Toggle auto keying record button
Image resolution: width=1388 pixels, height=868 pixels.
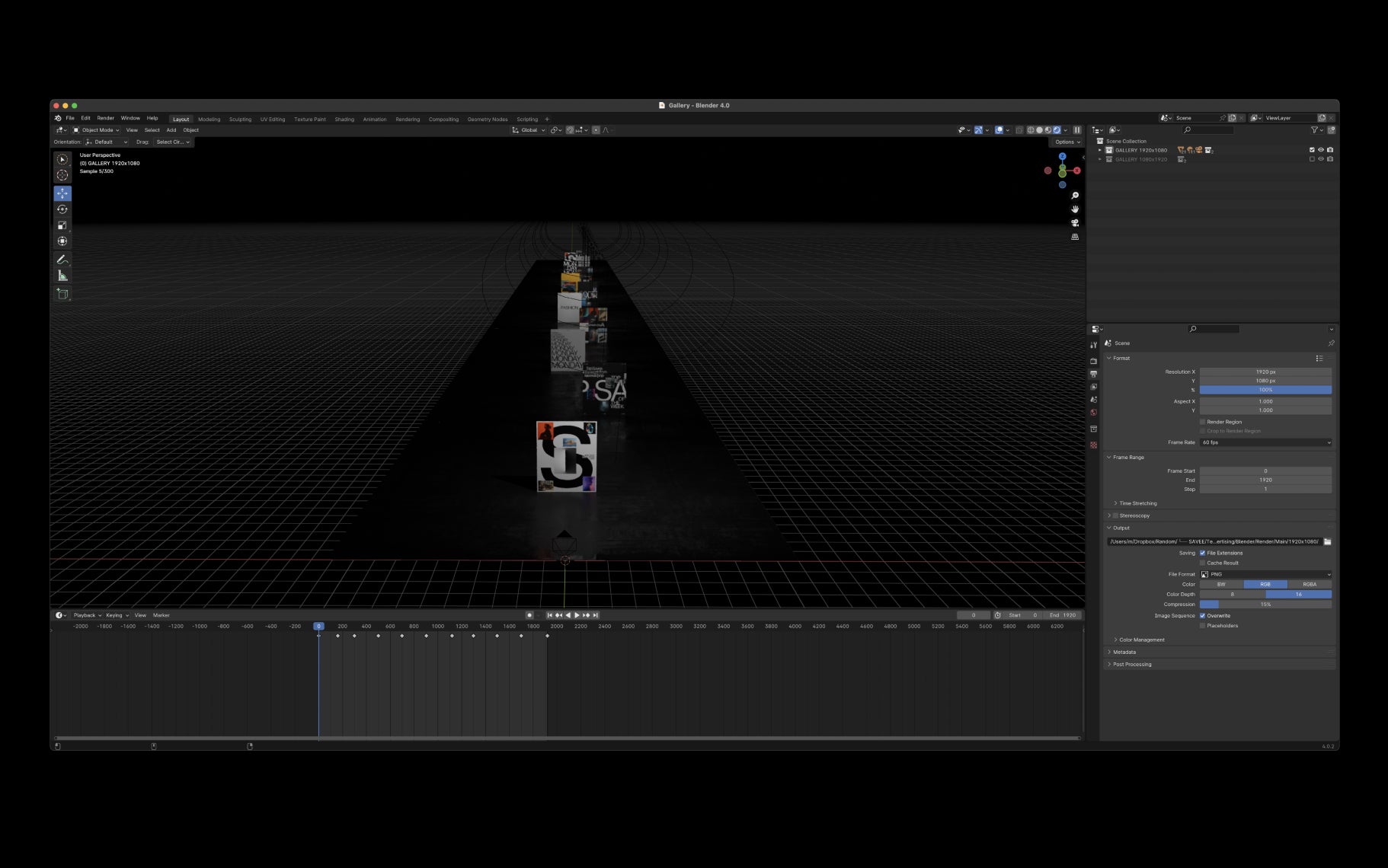point(529,615)
